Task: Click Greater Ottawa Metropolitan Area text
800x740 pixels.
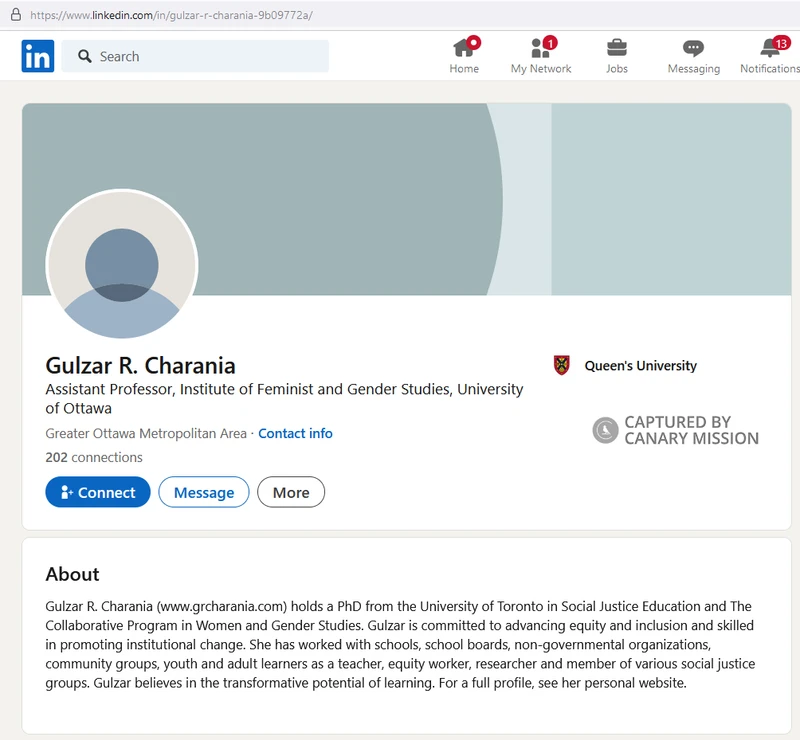Action: [146, 433]
